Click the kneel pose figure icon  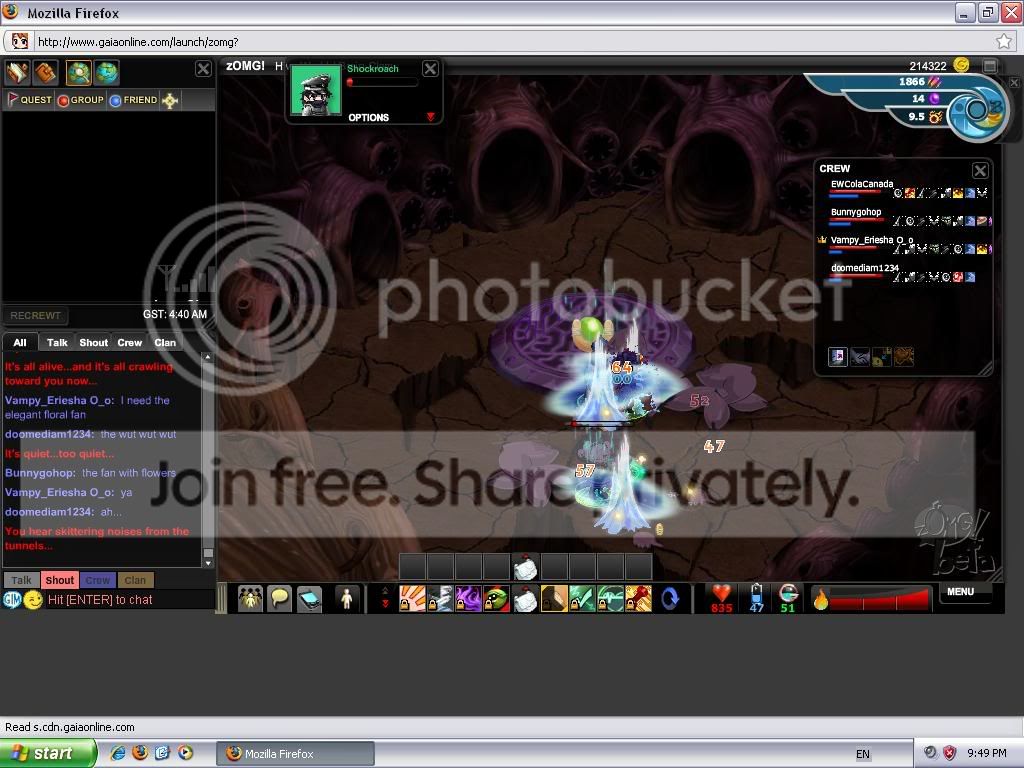[x=347, y=598]
